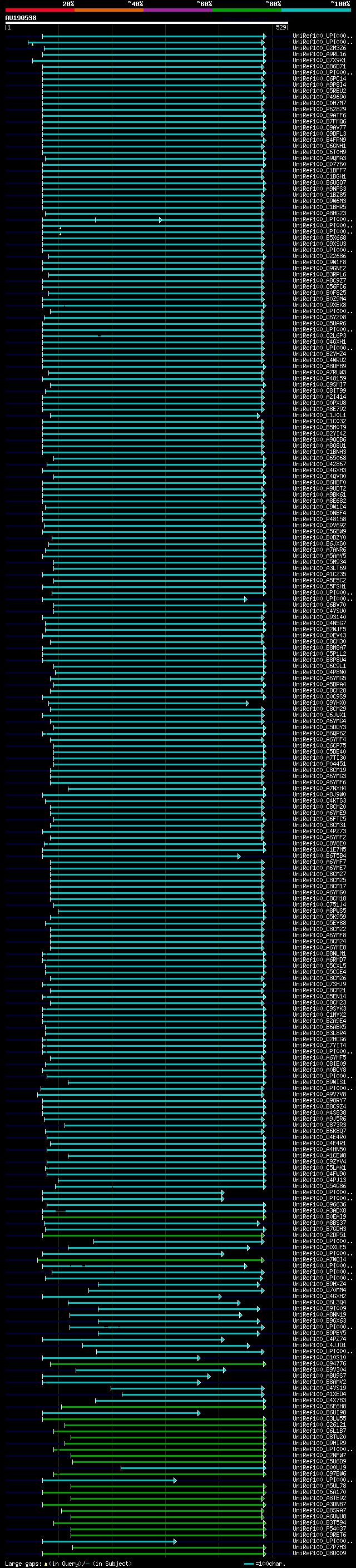Open hit UniRef100_Q7X9K1
This screenshot has height=1568, width=356.
click(319, 60)
